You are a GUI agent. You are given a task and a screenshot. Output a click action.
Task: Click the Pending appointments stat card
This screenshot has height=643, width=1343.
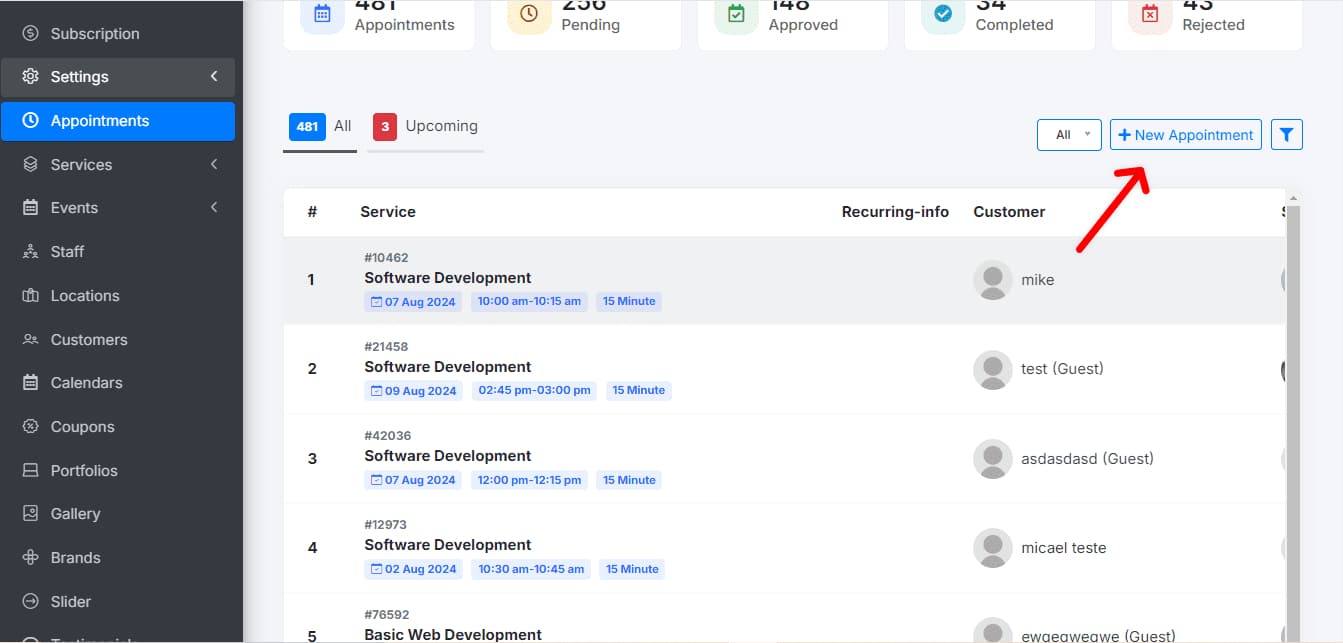(585, 20)
